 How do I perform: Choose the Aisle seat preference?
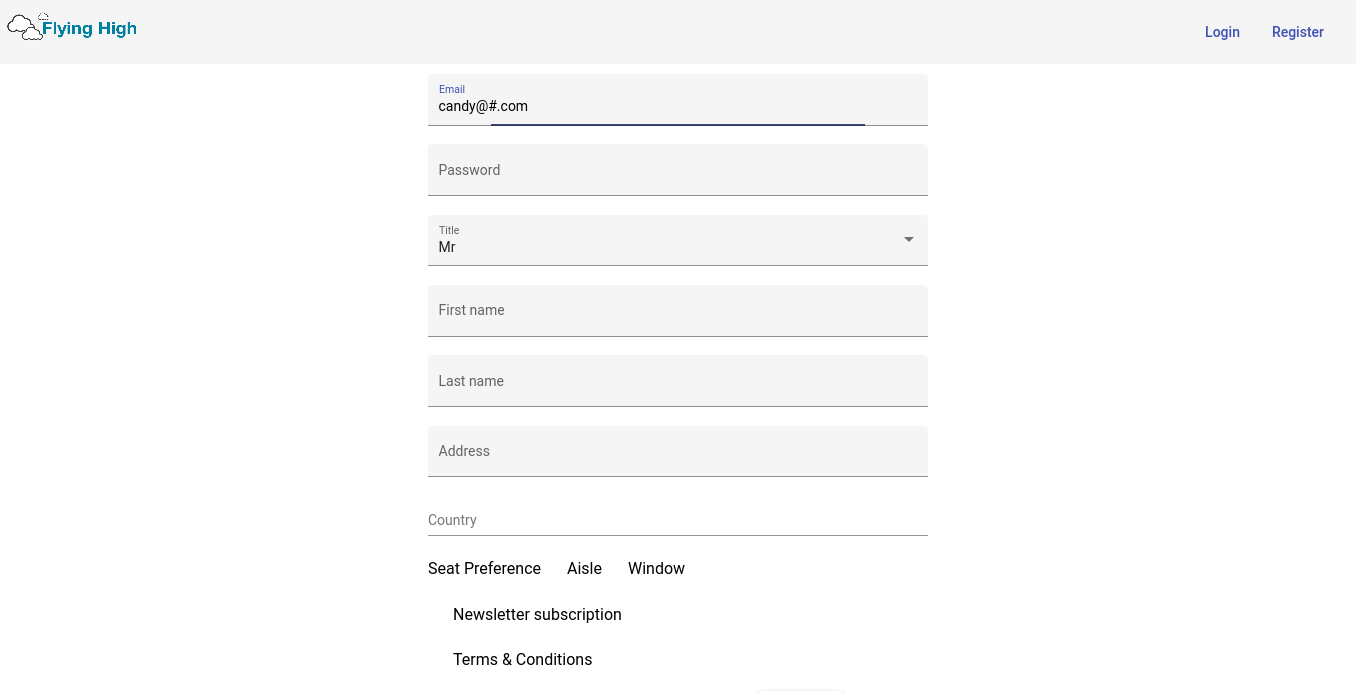point(584,568)
